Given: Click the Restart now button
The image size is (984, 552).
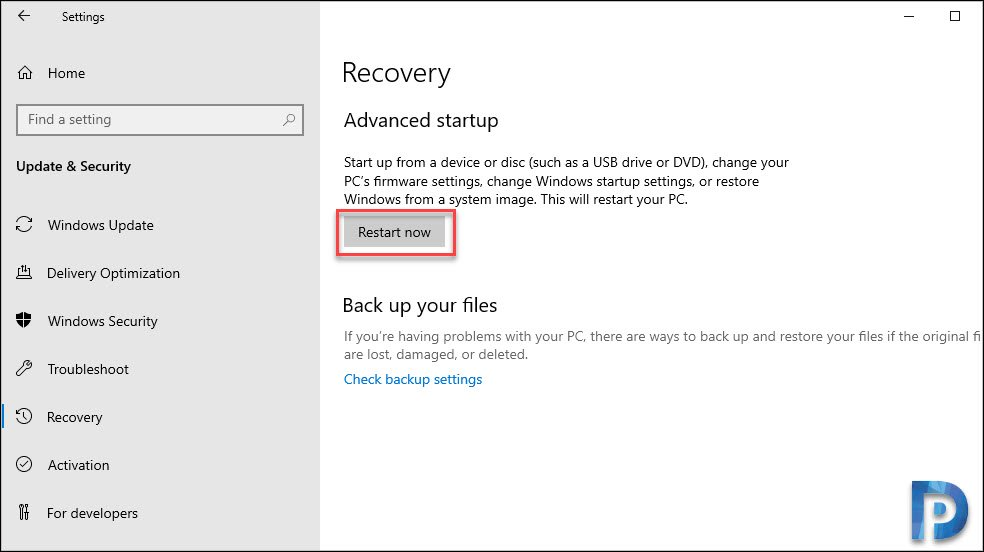Looking at the screenshot, I should pyautogui.click(x=394, y=232).
